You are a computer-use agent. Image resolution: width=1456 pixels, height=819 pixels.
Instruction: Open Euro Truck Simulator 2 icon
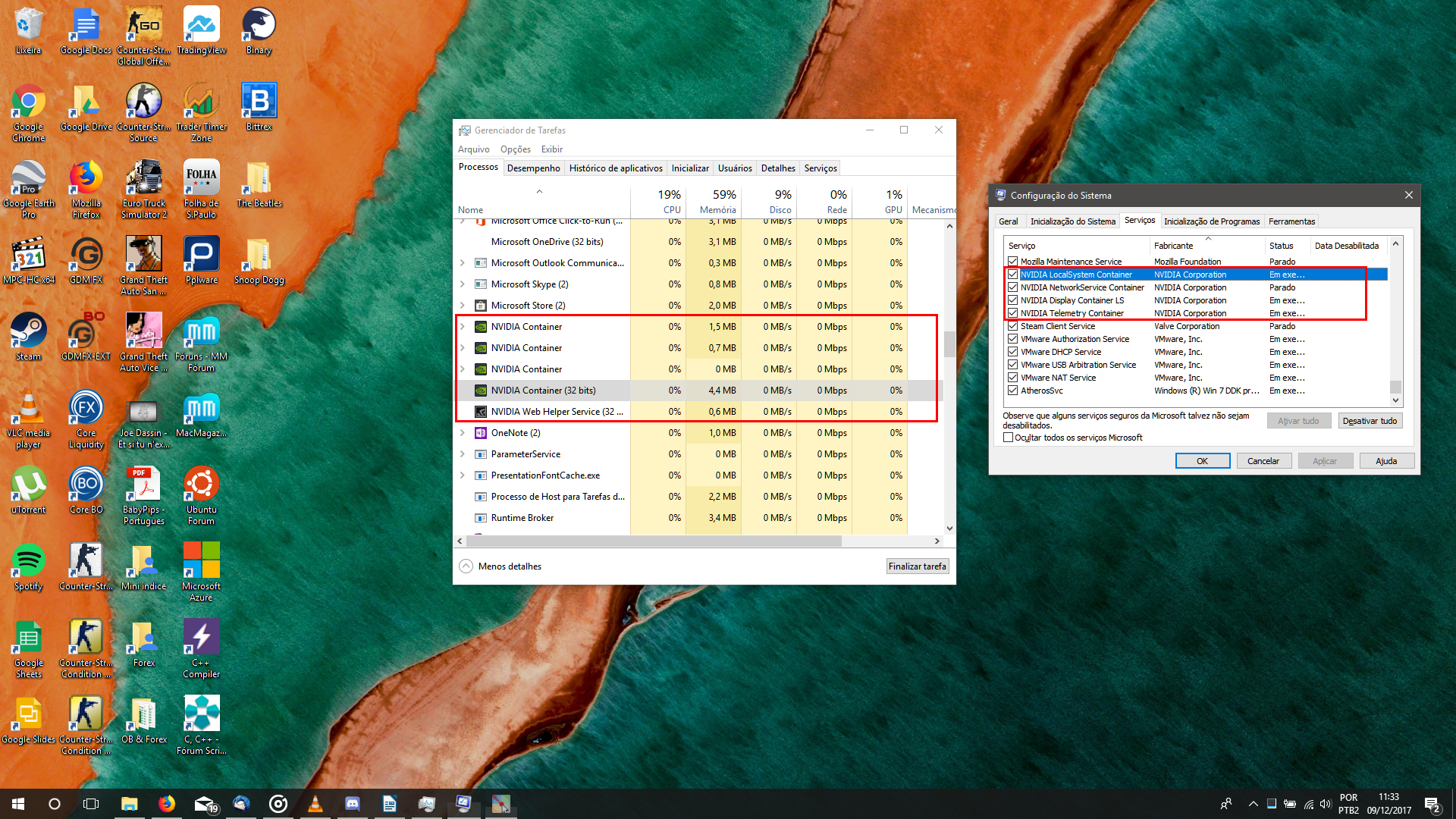pyautogui.click(x=144, y=189)
